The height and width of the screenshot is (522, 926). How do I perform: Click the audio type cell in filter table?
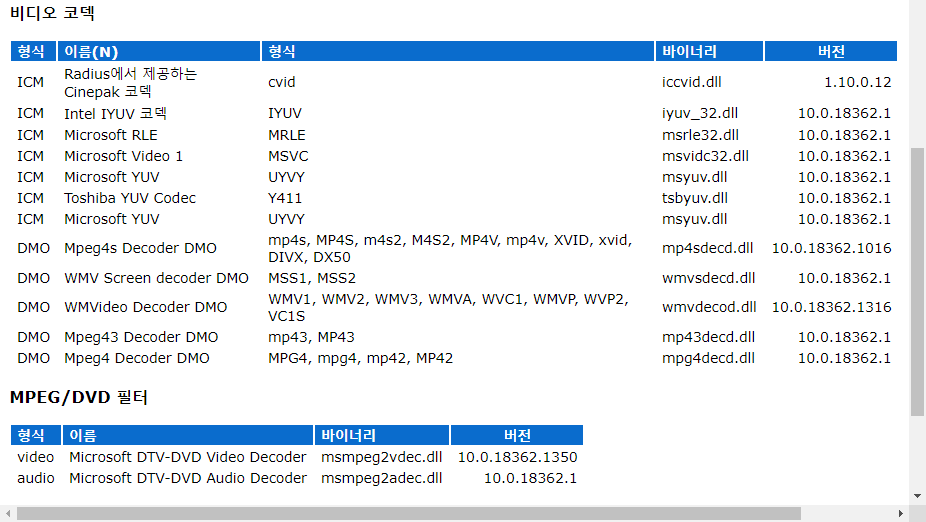(35, 478)
